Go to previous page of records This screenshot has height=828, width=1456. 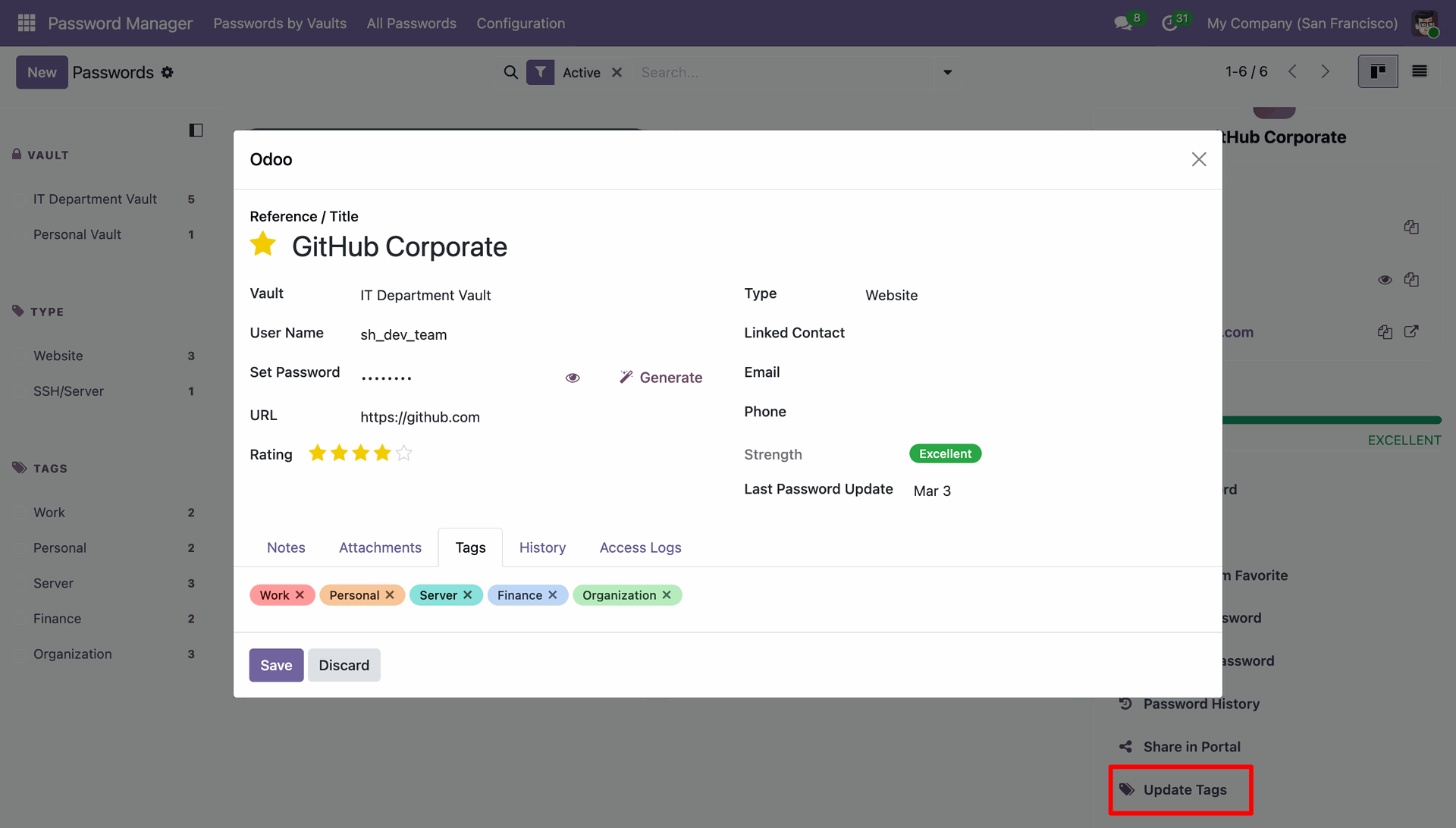tap(1292, 71)
